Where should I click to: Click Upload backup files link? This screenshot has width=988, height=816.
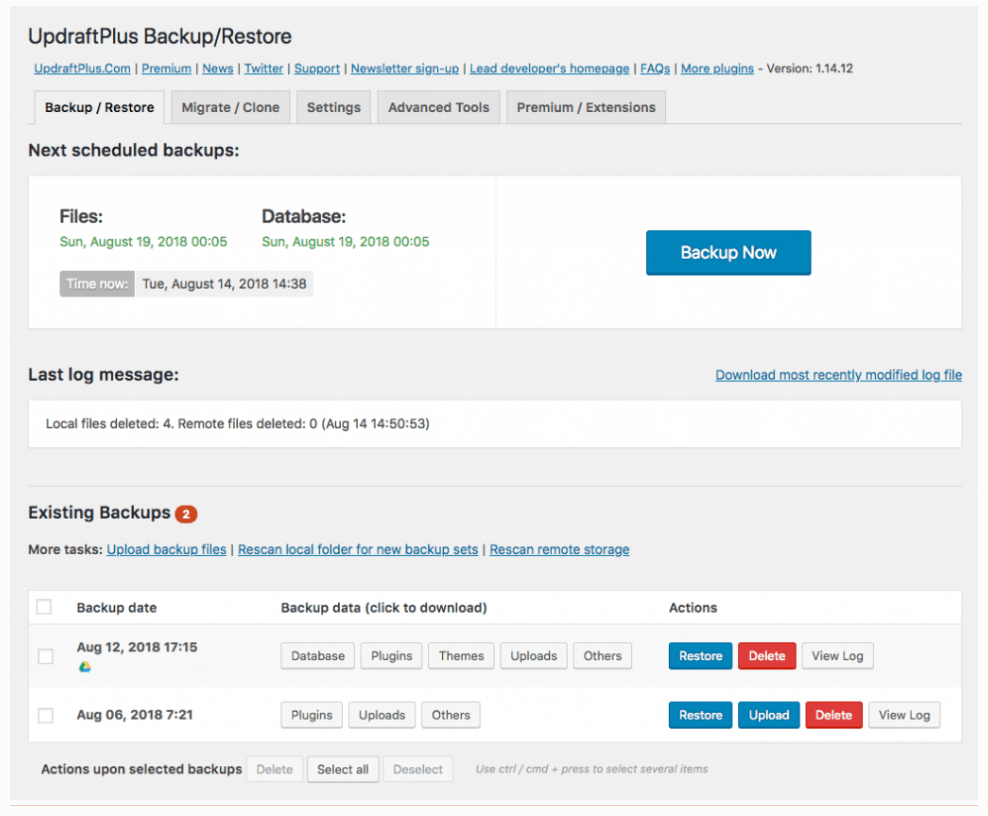166,549
